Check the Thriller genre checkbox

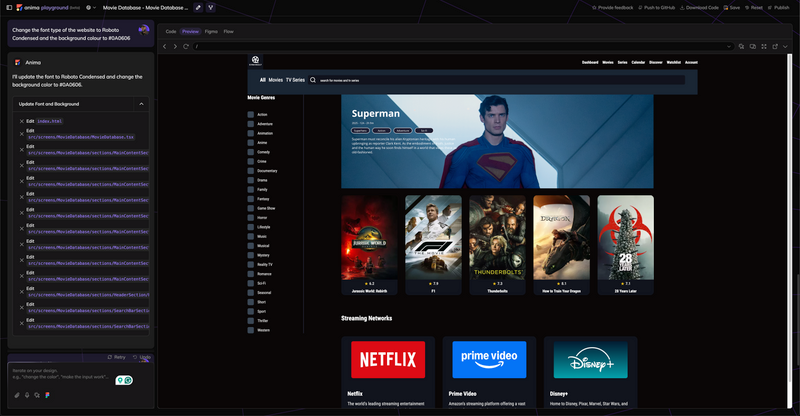tap(251, 321)
